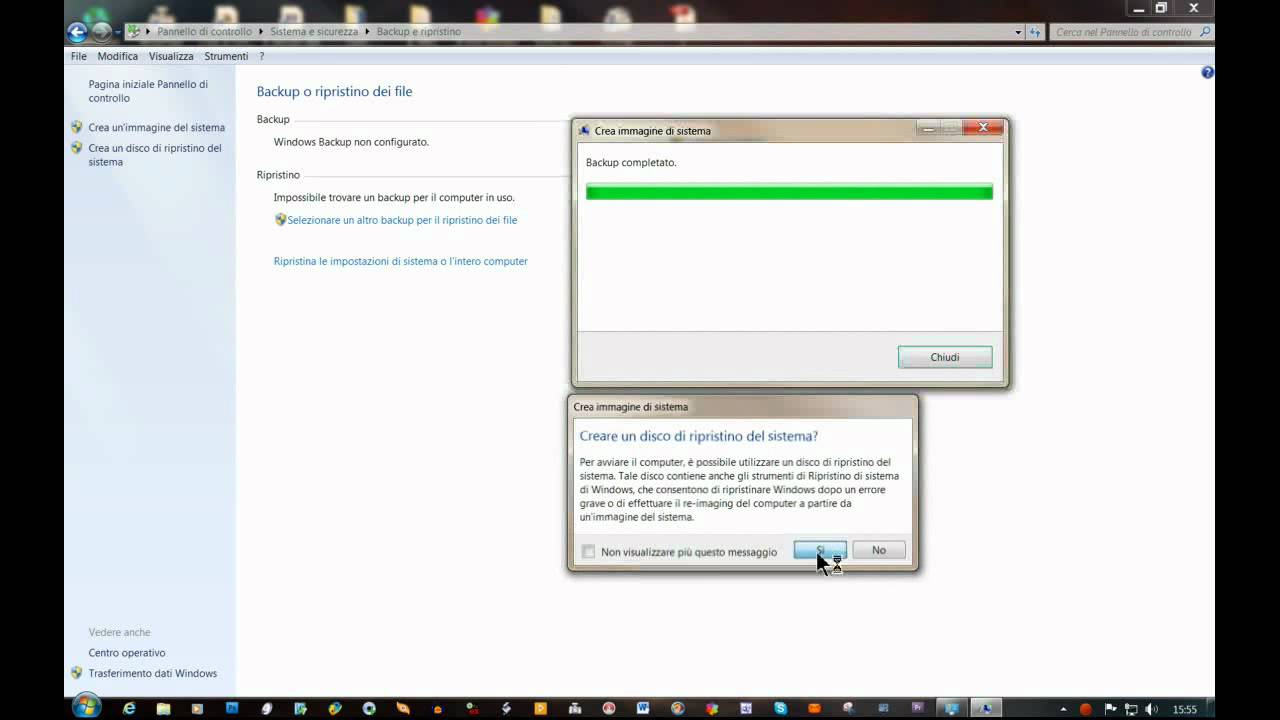Screen dimensions: 1280x720
Task: Open the Visualizza menu
Action: pyautogui.click(x=171, y=56)
